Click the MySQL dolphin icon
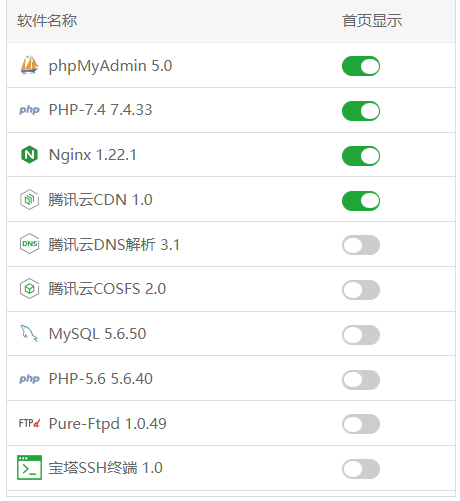Image resolution: width=460 pixels, height=501 pixels. pos(29,333)
